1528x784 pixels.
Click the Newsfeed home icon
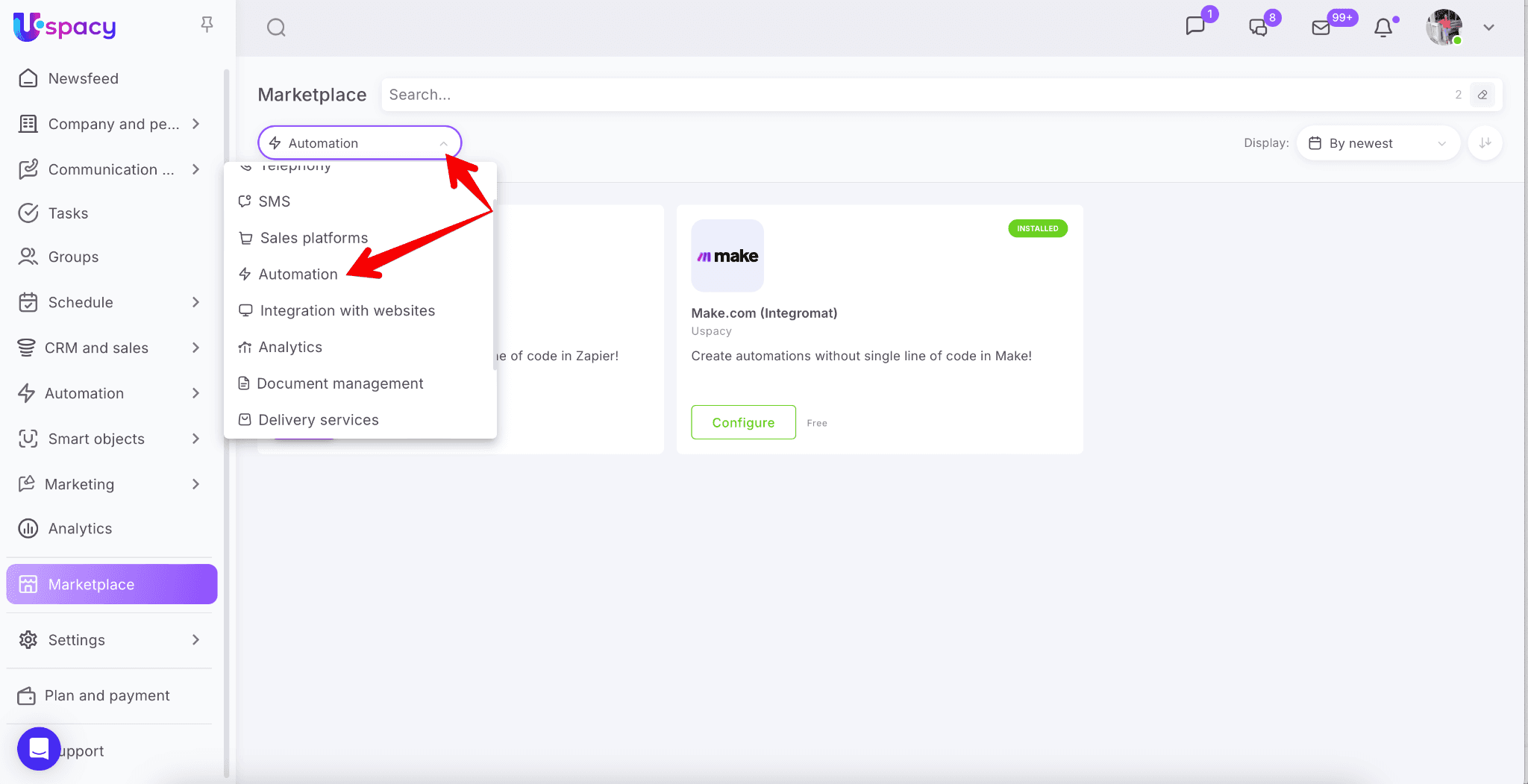click(28, 78)
